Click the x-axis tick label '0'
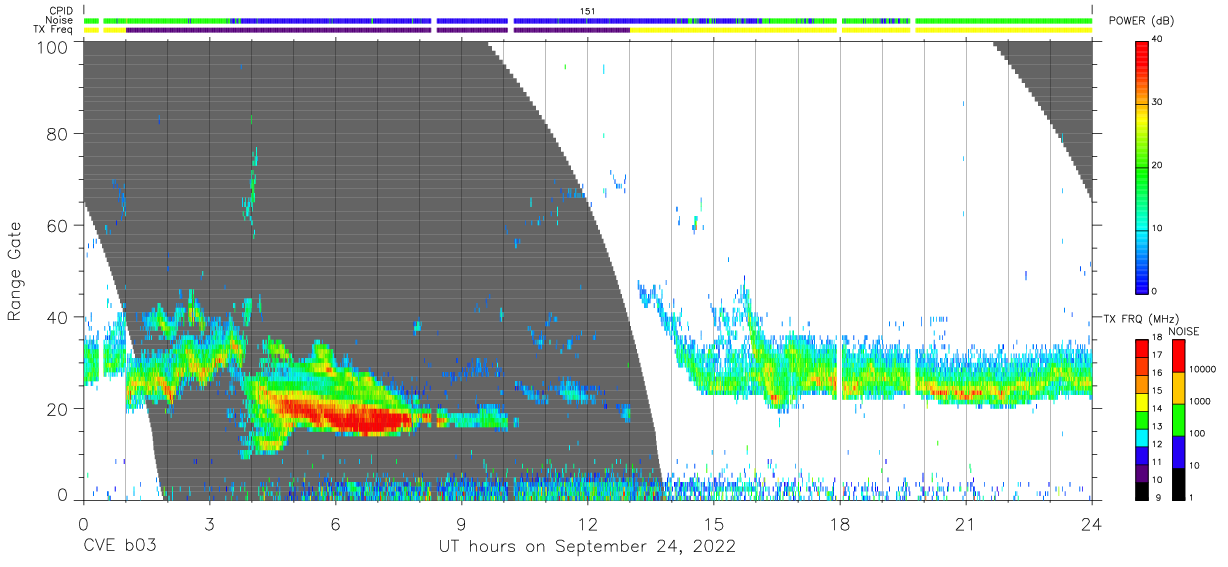 pos(83,523)
